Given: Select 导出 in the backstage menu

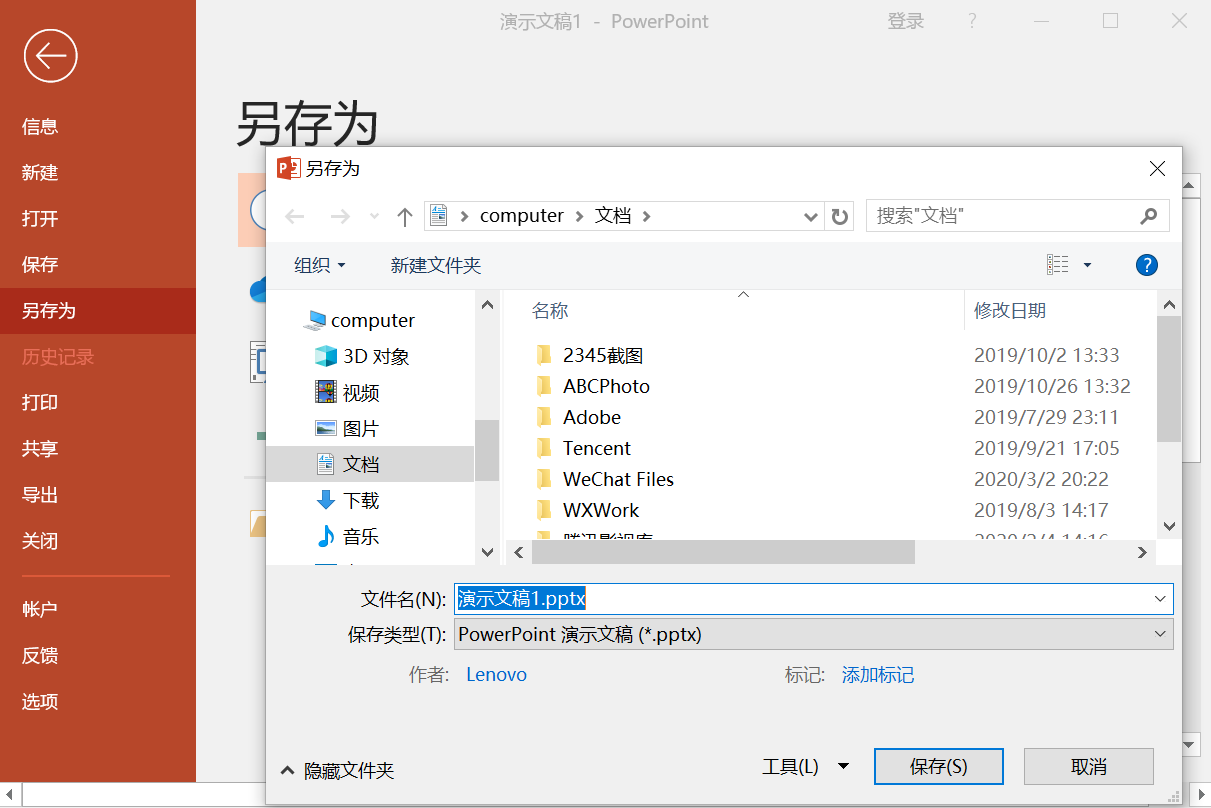Looking at the screenshot, I should coord(40,494).
